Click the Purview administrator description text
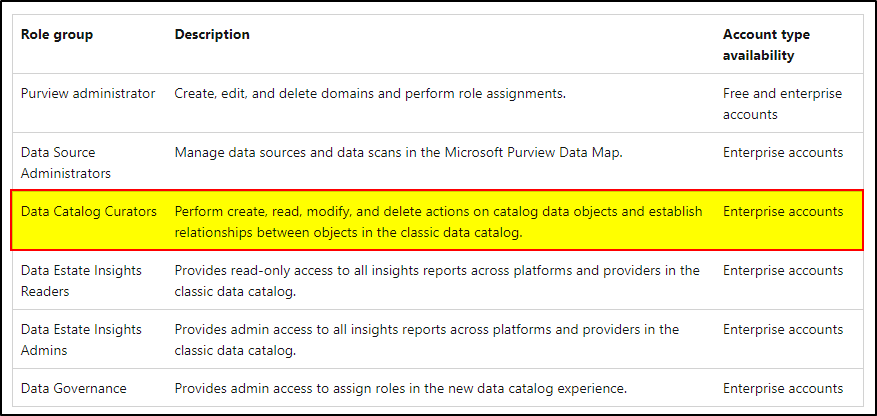Screen dimensions: 877x416 pos(370,94)
